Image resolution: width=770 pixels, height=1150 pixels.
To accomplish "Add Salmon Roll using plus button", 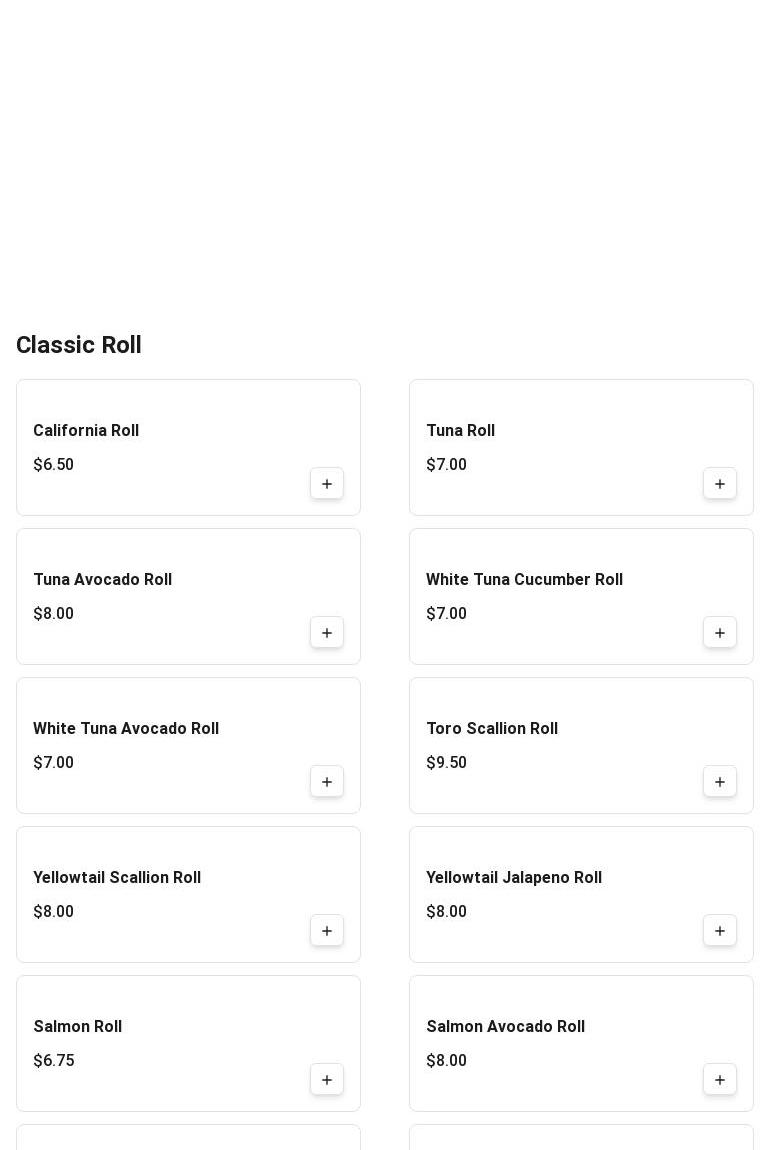I will pos(327,1080).
